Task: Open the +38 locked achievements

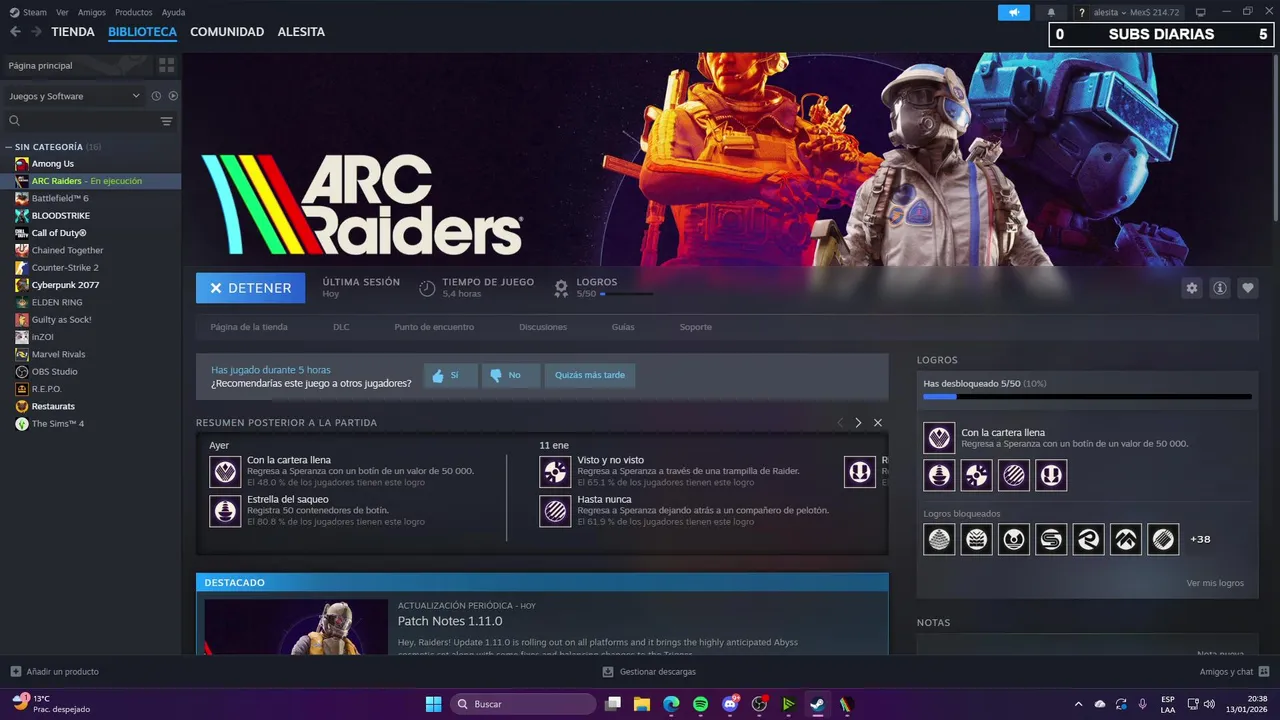Action: [1200, 539]
